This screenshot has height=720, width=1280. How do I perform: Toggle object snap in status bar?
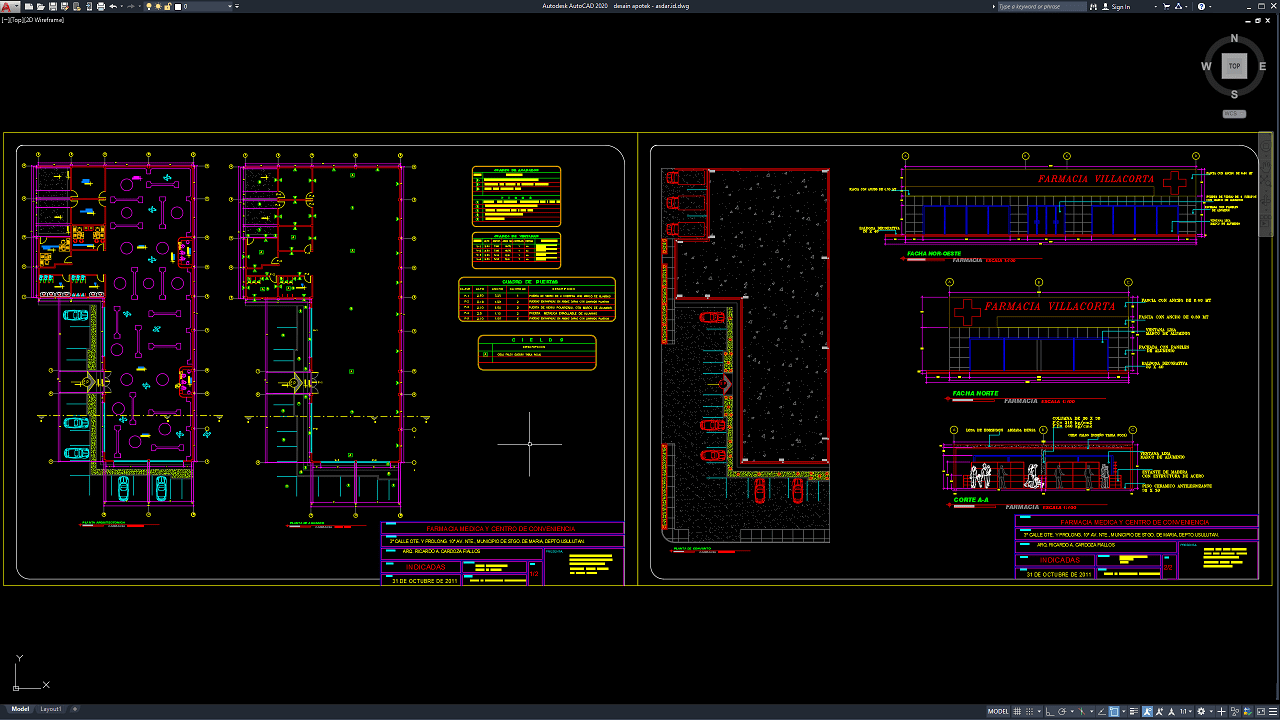1114,711
